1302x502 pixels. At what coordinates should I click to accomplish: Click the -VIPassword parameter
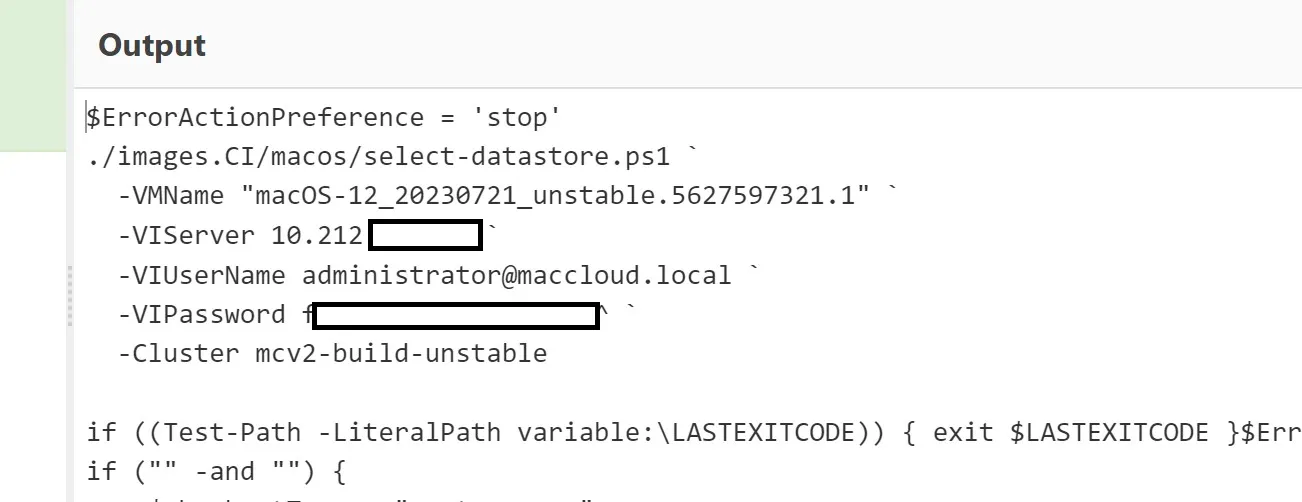coord(202,315)
